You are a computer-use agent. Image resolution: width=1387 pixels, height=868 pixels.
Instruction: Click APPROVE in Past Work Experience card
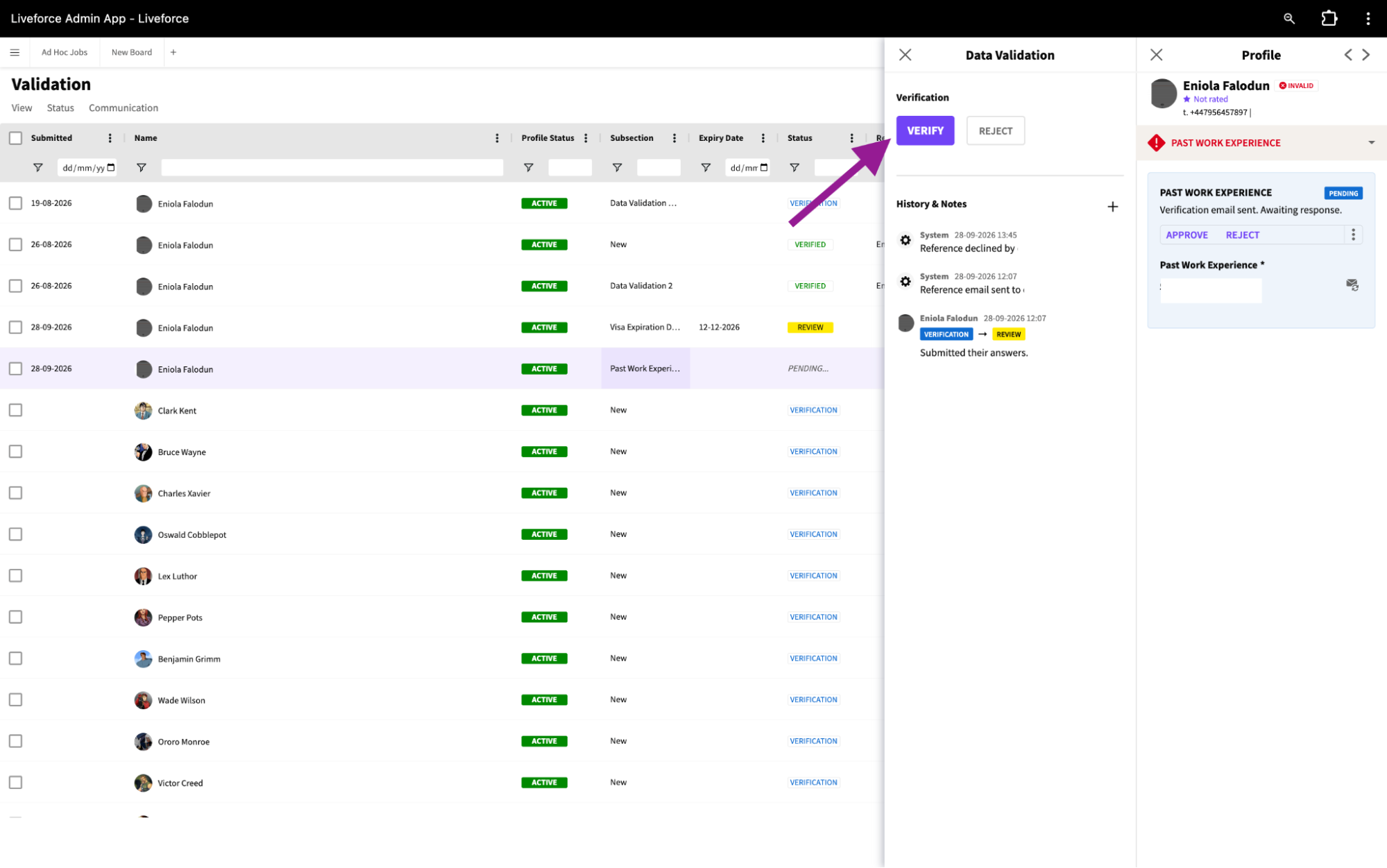1186,235
